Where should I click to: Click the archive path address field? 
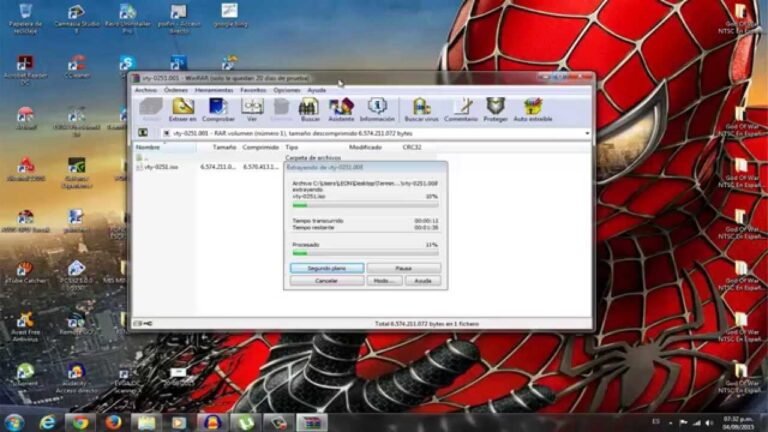[x=375, y=133]
